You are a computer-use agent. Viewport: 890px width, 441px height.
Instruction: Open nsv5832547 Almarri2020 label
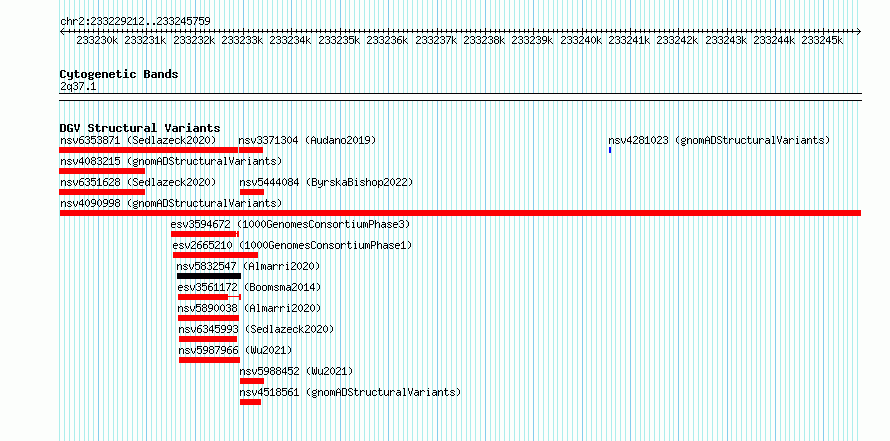coord(249,266)
